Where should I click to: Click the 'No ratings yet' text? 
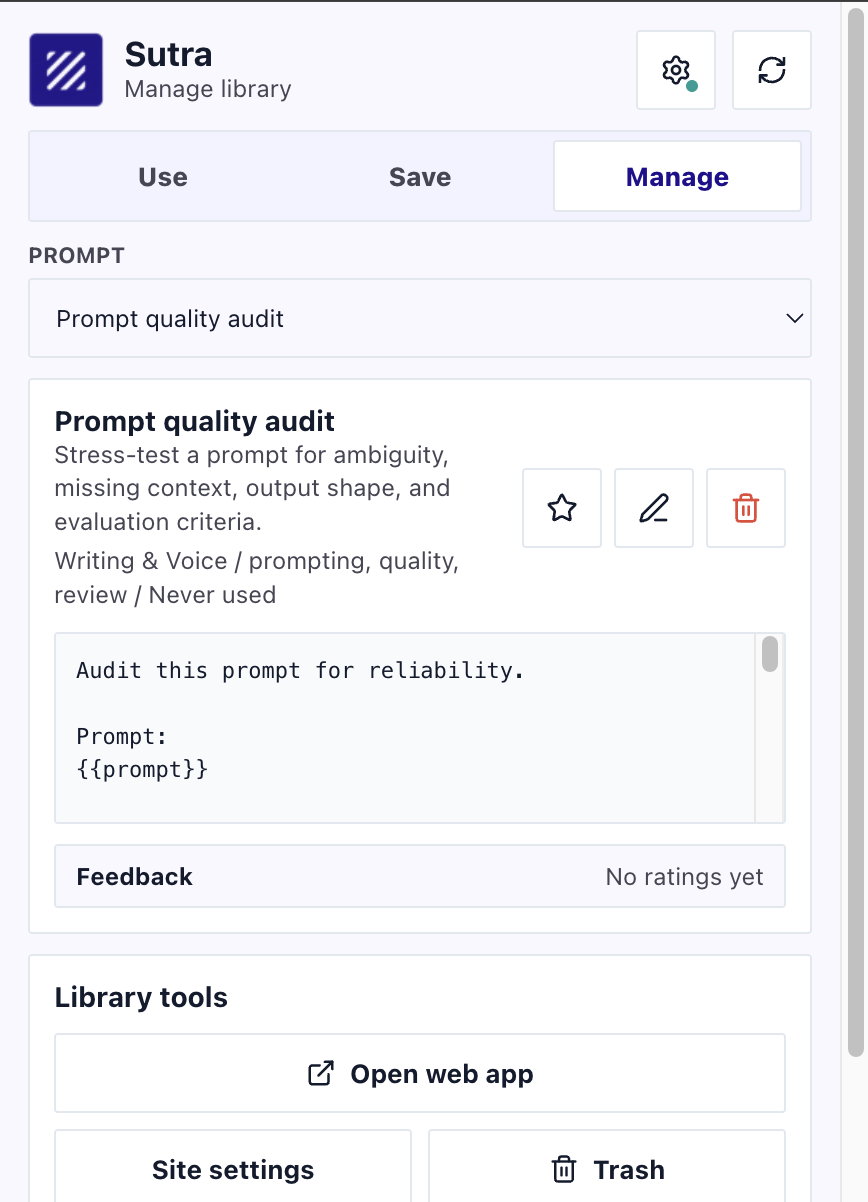tap(684, 877)
